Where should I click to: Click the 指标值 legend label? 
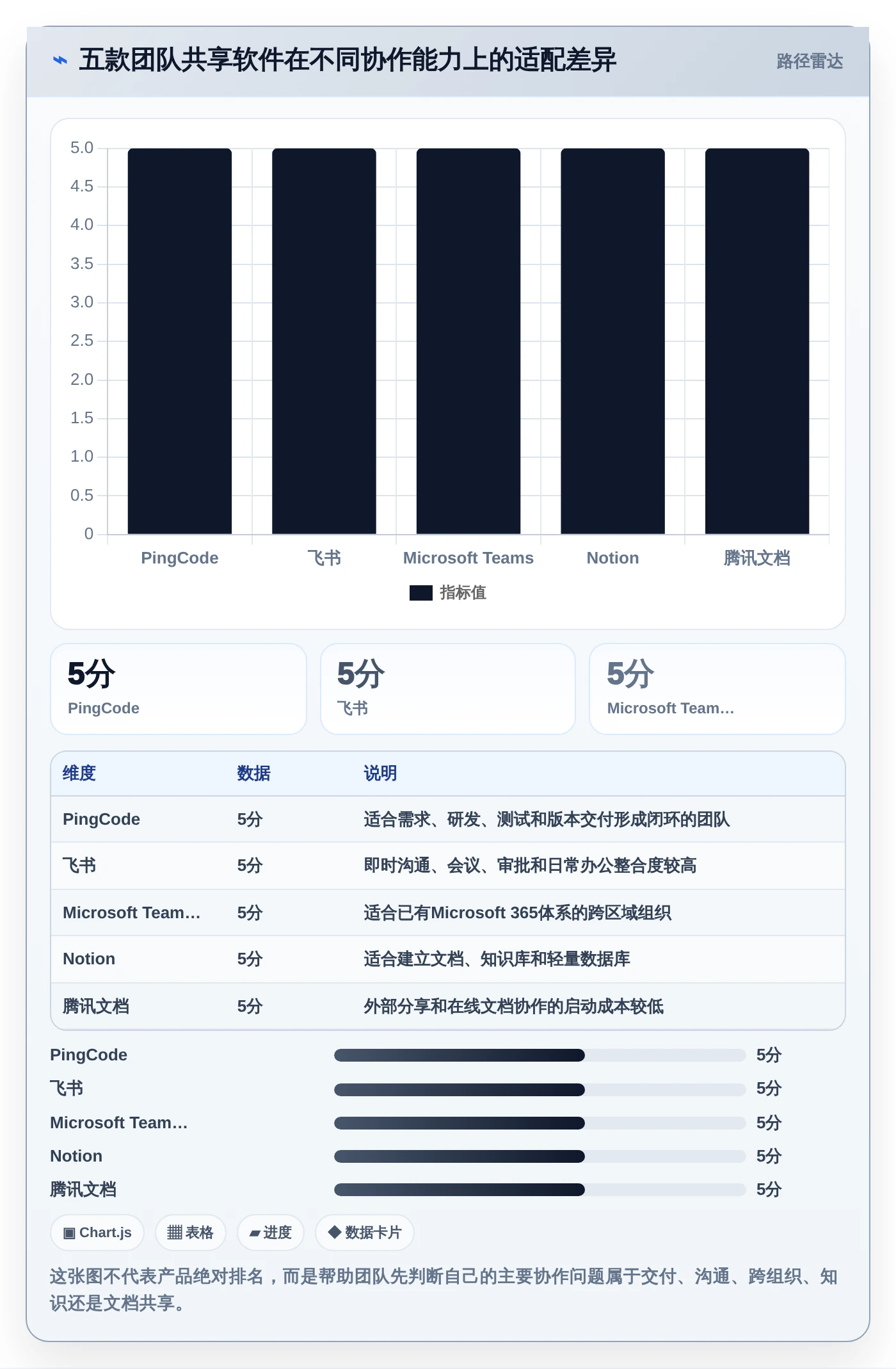[x=463, y=593]
